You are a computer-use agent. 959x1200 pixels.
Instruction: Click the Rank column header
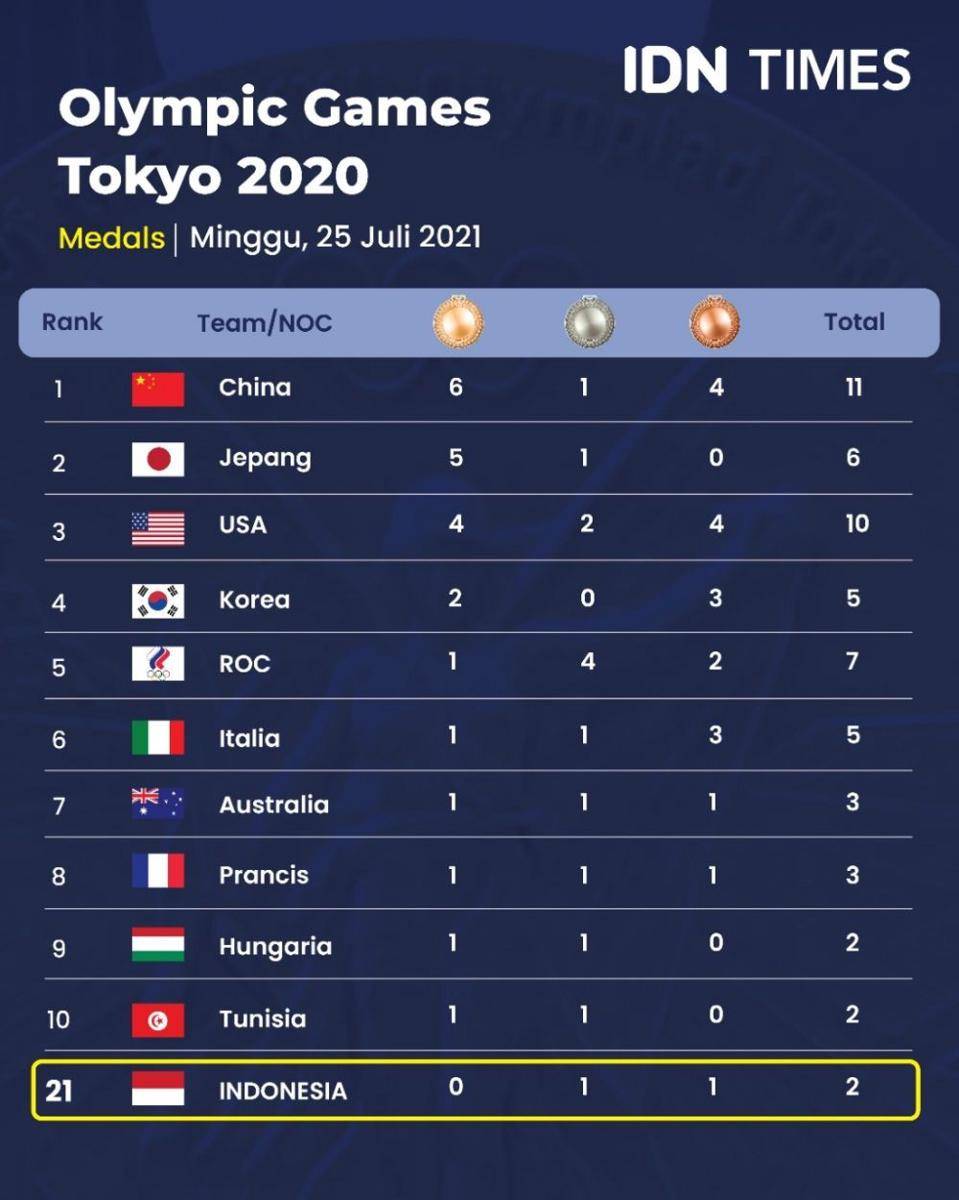click(x=72, y=322)
